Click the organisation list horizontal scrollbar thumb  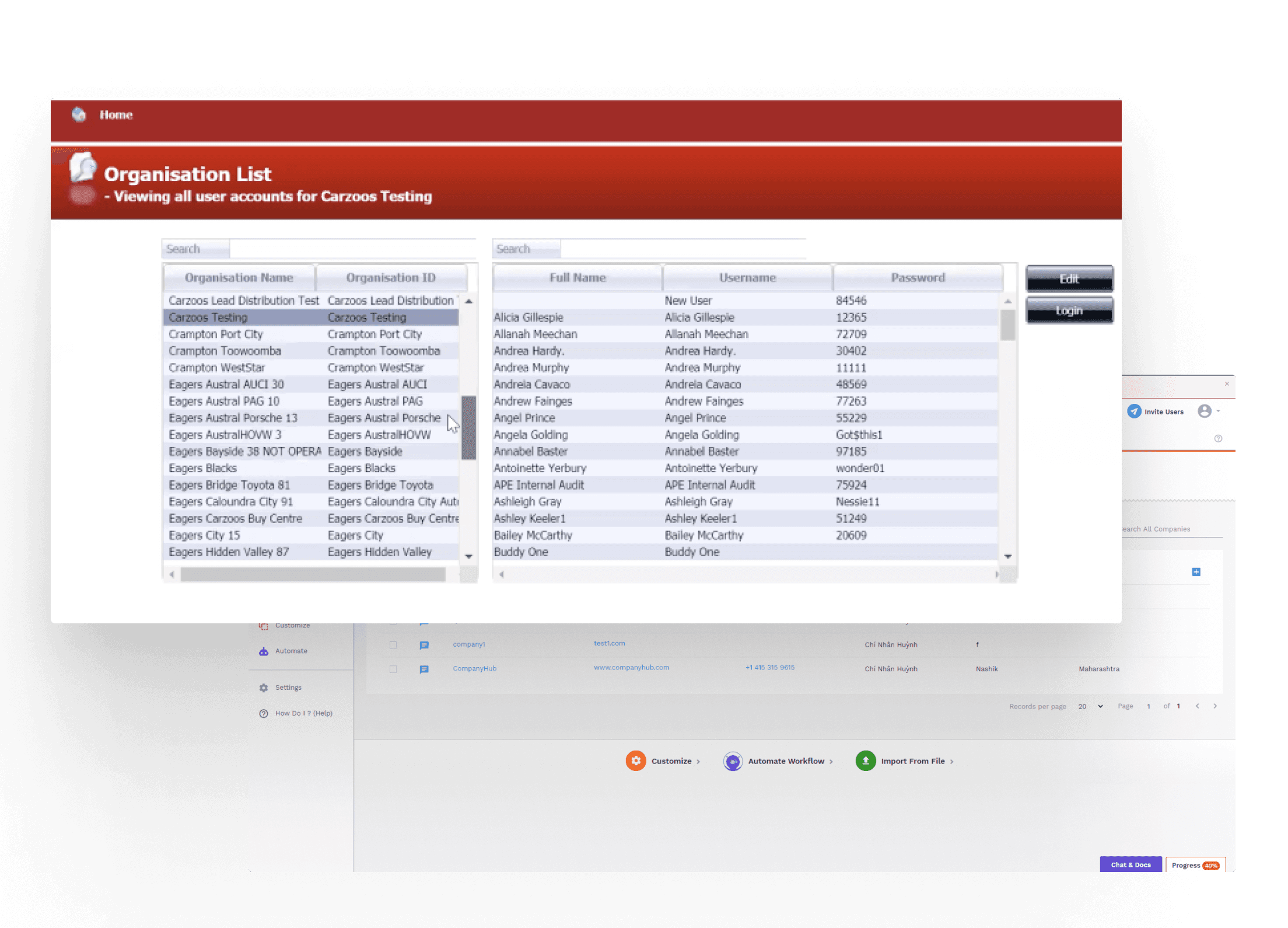pyautogui.click(x=313, y=575)
